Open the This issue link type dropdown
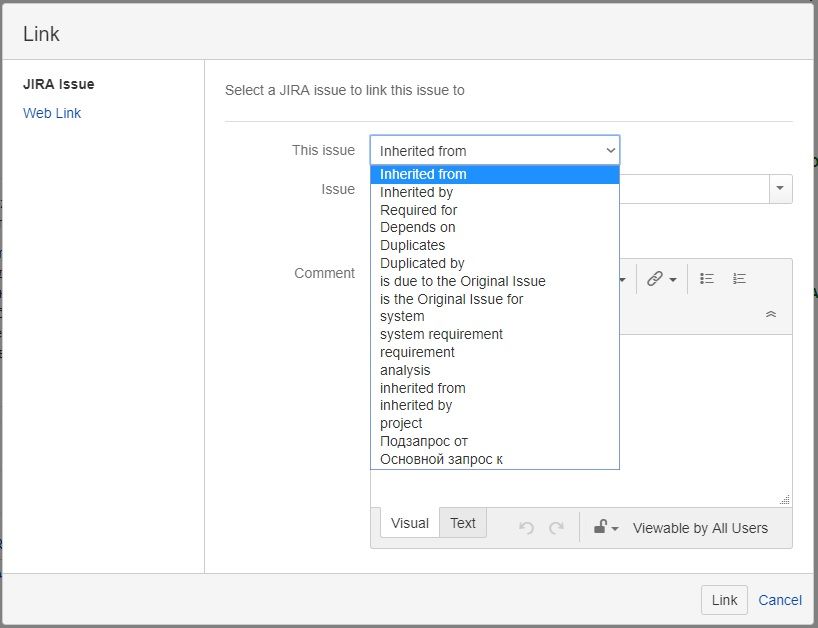This screenshot has height=628, width=818. coord(495,151)
